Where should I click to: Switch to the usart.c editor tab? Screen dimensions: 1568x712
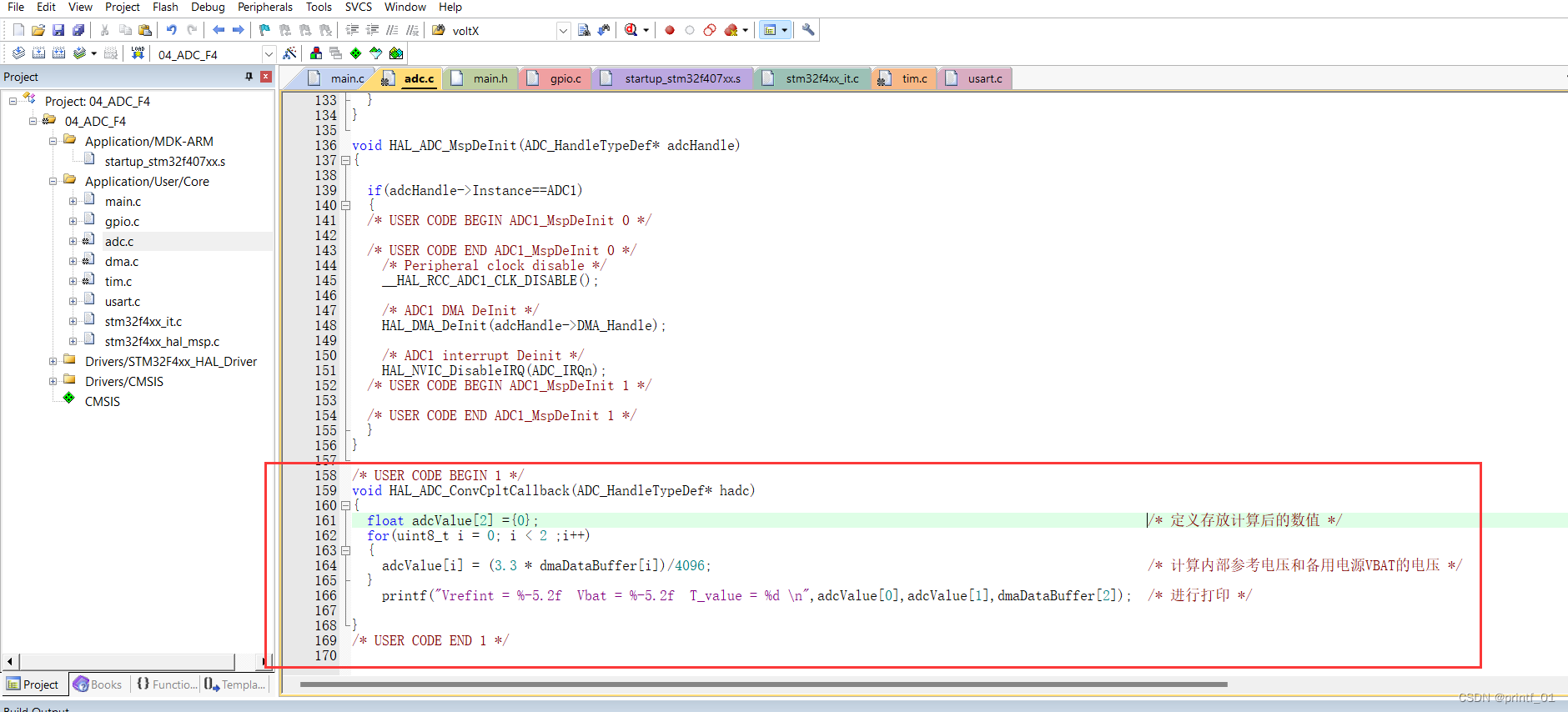975,78
